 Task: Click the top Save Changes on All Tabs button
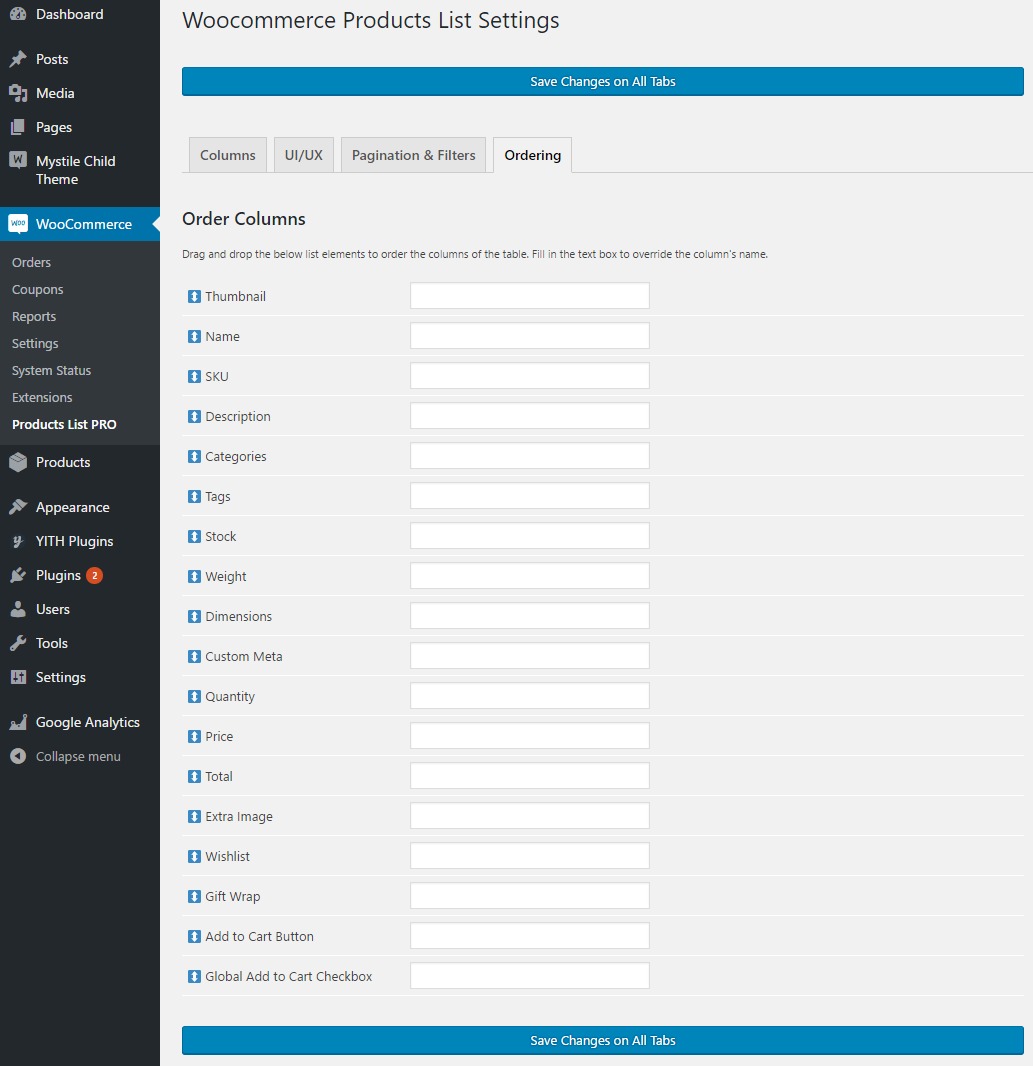tap(602, 82)
